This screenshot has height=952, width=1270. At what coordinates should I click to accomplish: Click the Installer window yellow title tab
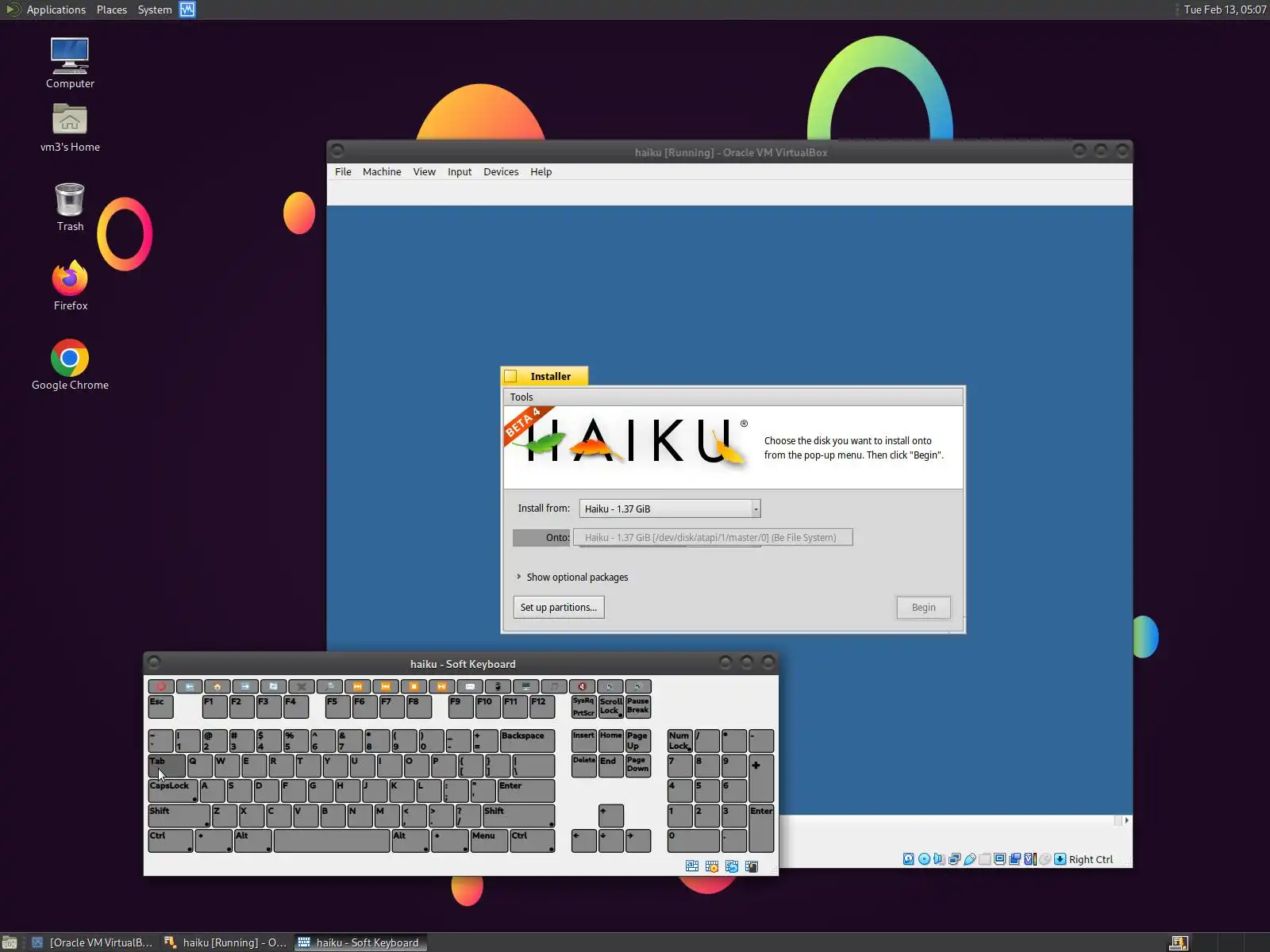pyautogui.click(x=545, y=376)
